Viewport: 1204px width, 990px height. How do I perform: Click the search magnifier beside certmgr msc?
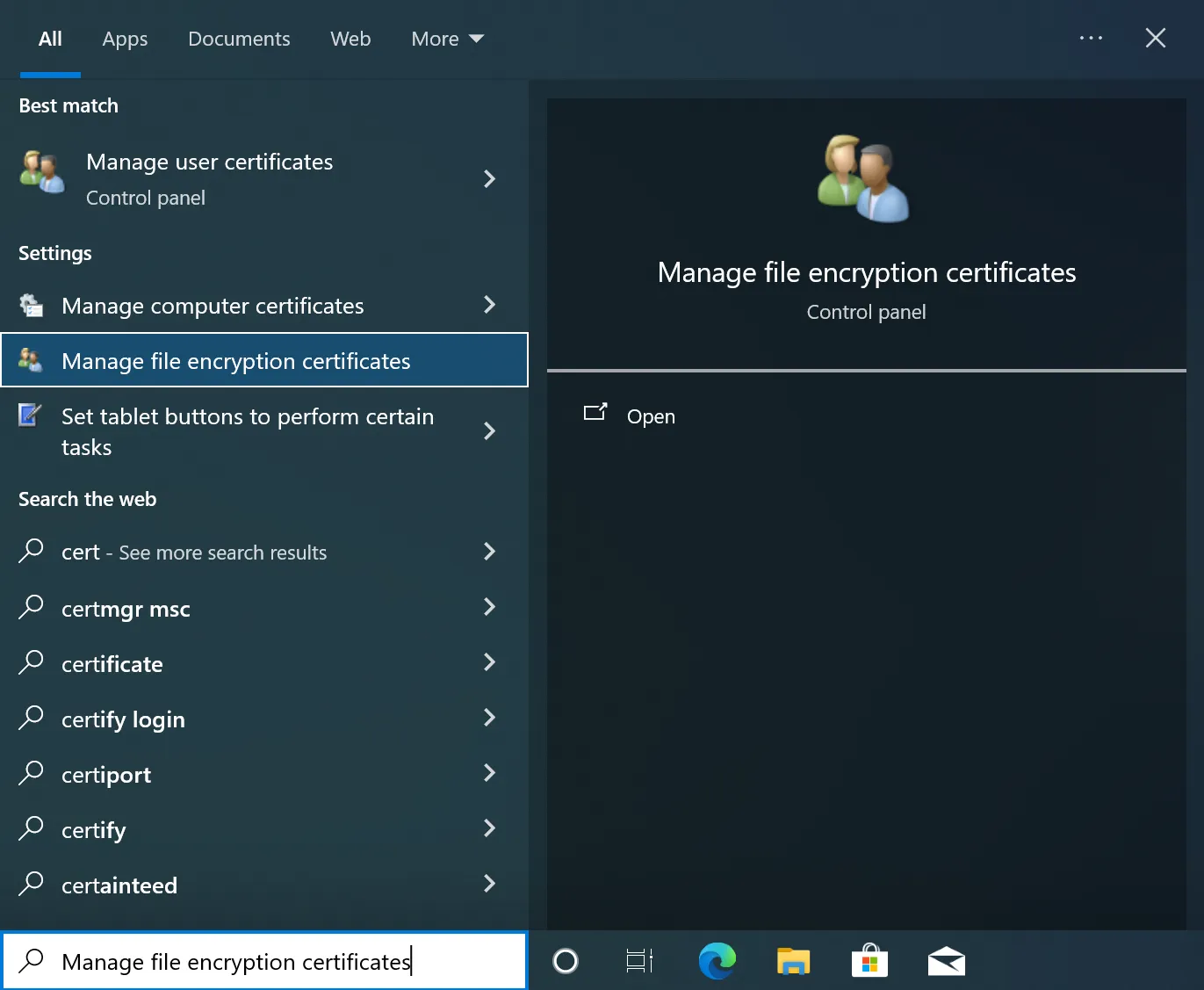click(31, 606)
